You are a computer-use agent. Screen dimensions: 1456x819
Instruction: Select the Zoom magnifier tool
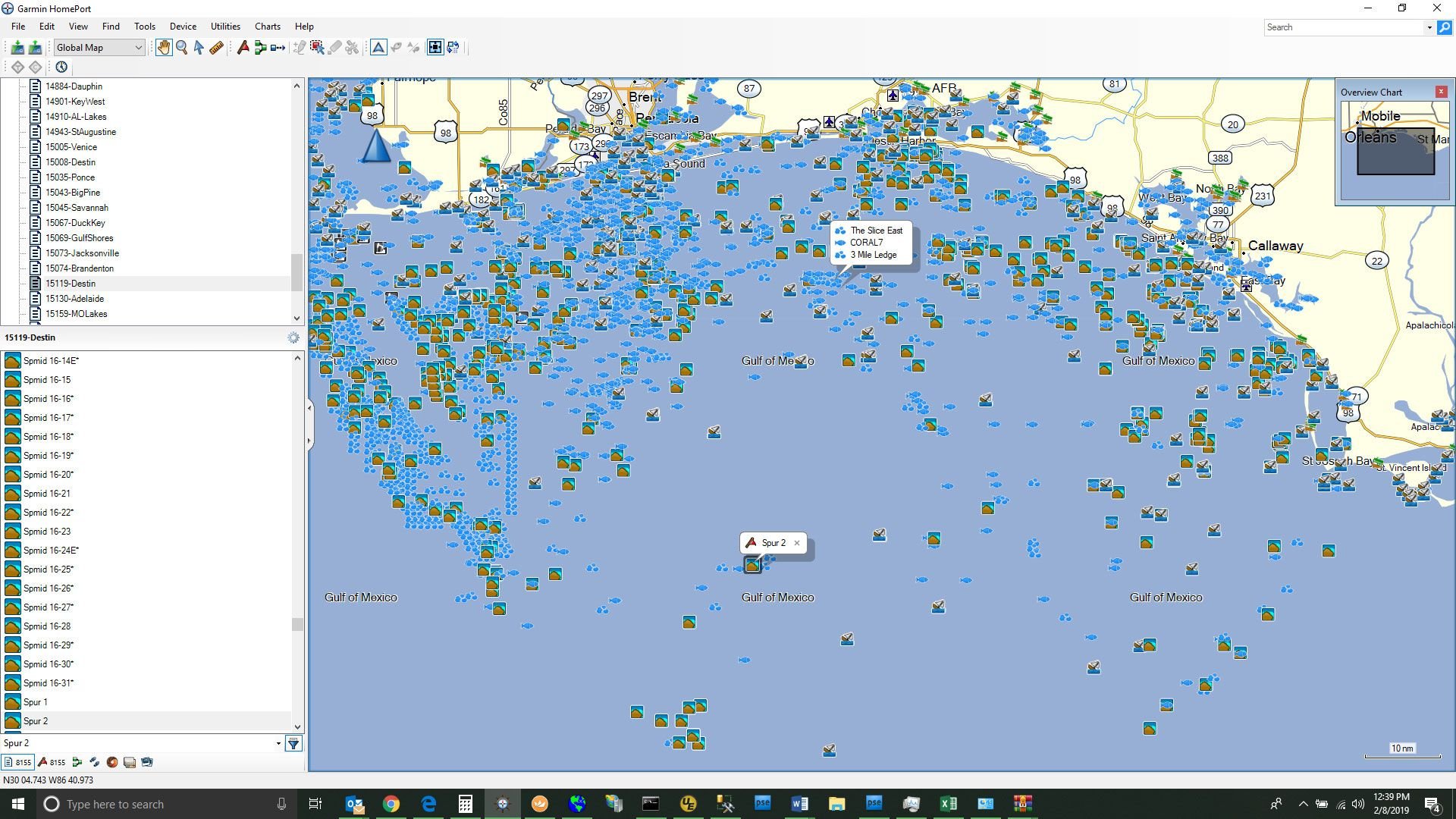[x=182, y=48]
